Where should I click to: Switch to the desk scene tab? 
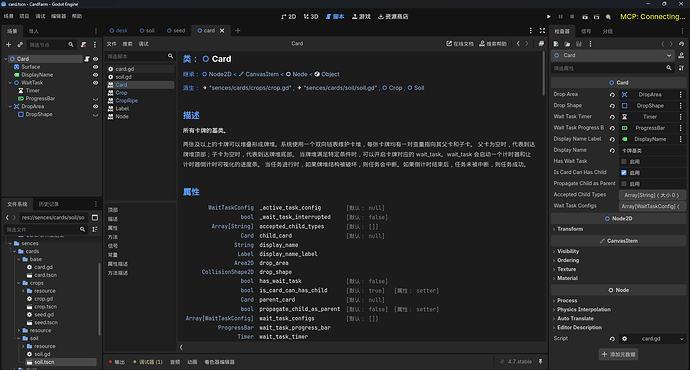pyautogui.click(x=118, y=30)
